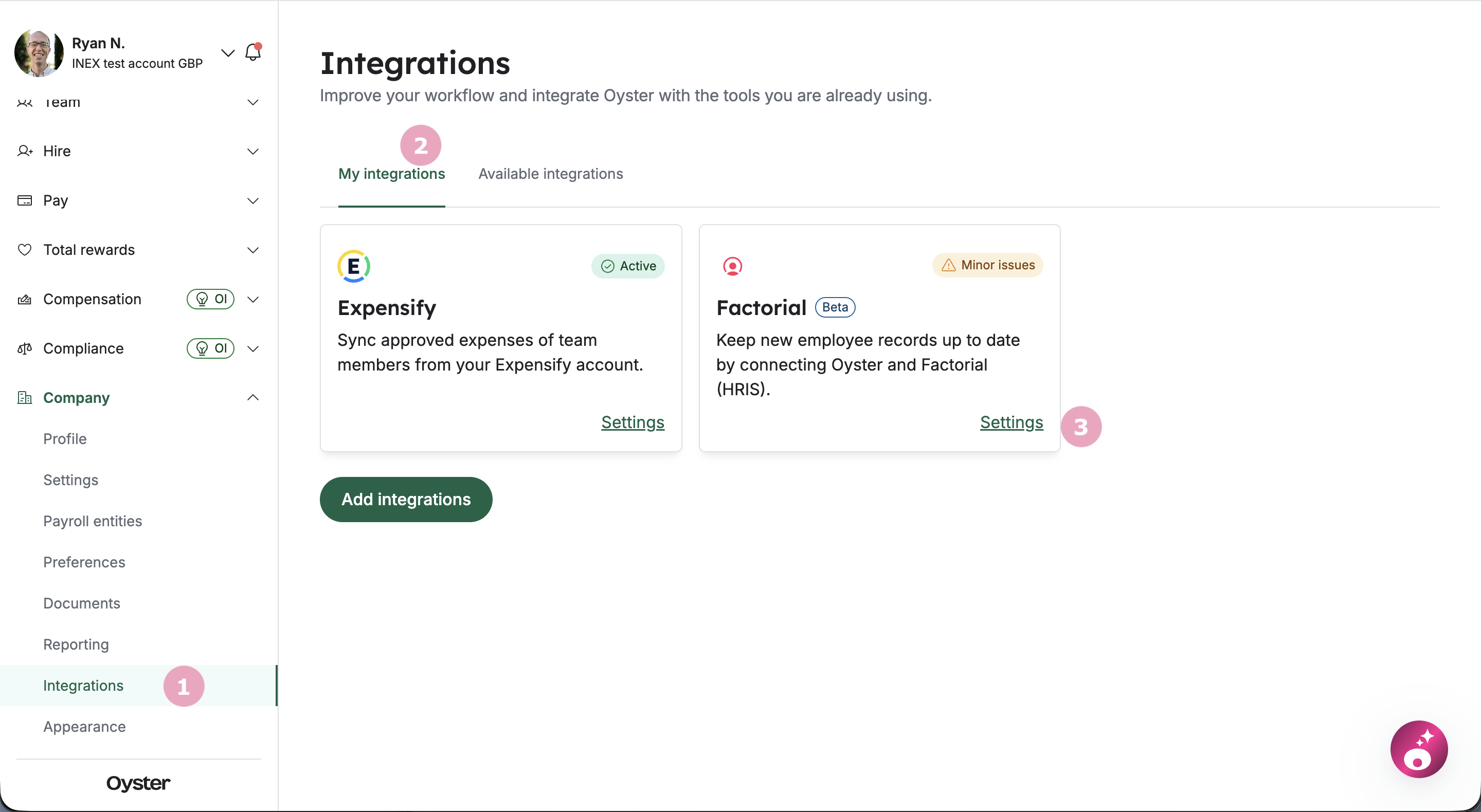
Task: Click Ryan N. profile avatar
Action: click(39, 53)
